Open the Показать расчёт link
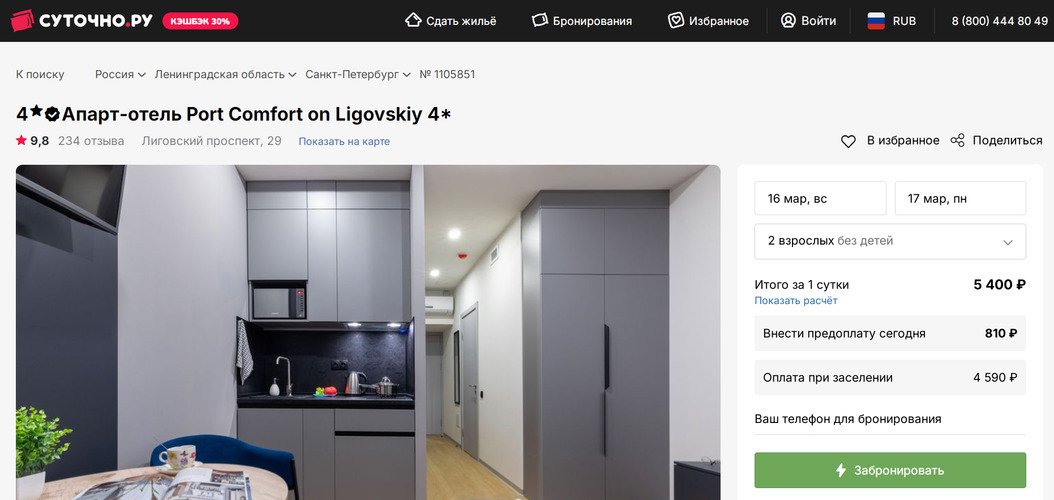Viewport: 1054px width, 500px height. pos(796,301)
